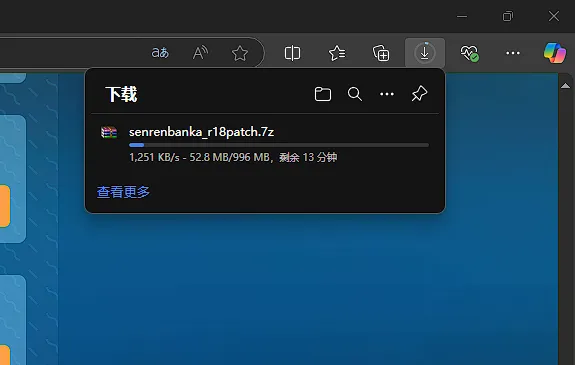Viewport: 575px width, 365px height.
Task: Open 查看更多 link
Action: pos(123,192)
